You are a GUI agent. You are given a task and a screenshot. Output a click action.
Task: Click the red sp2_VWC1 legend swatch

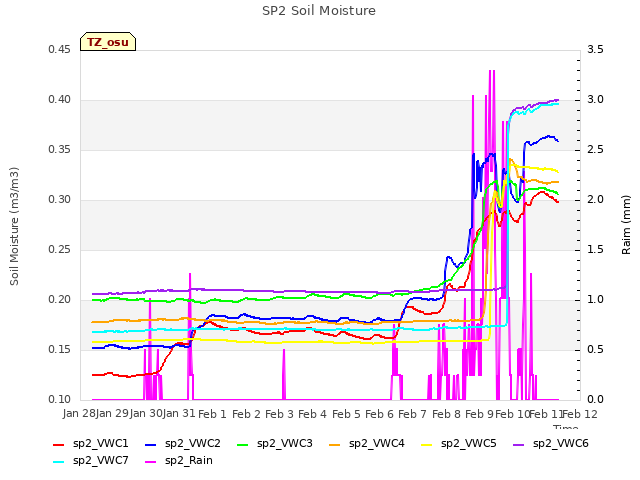pyautogui.click(x=59, y=444)
